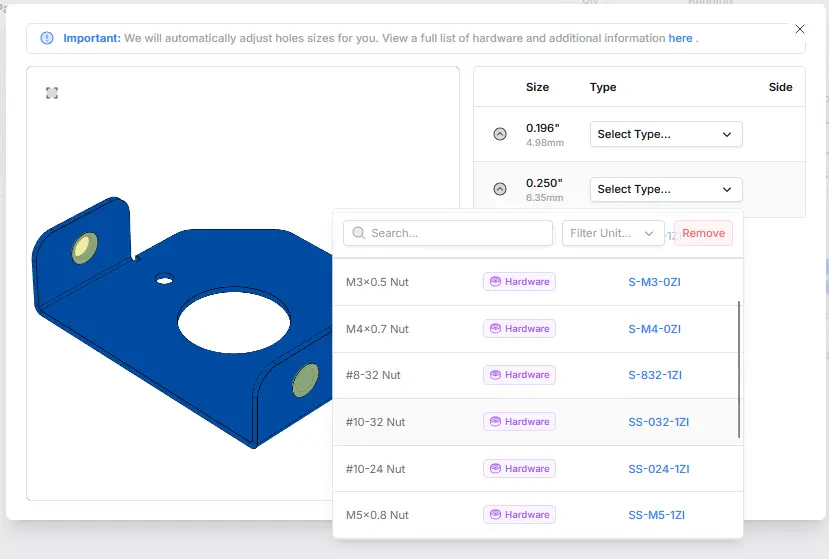Screen dimensions: 829x559
Task: Choose the M4×0.7 Nut option
Action: (377, 329)
